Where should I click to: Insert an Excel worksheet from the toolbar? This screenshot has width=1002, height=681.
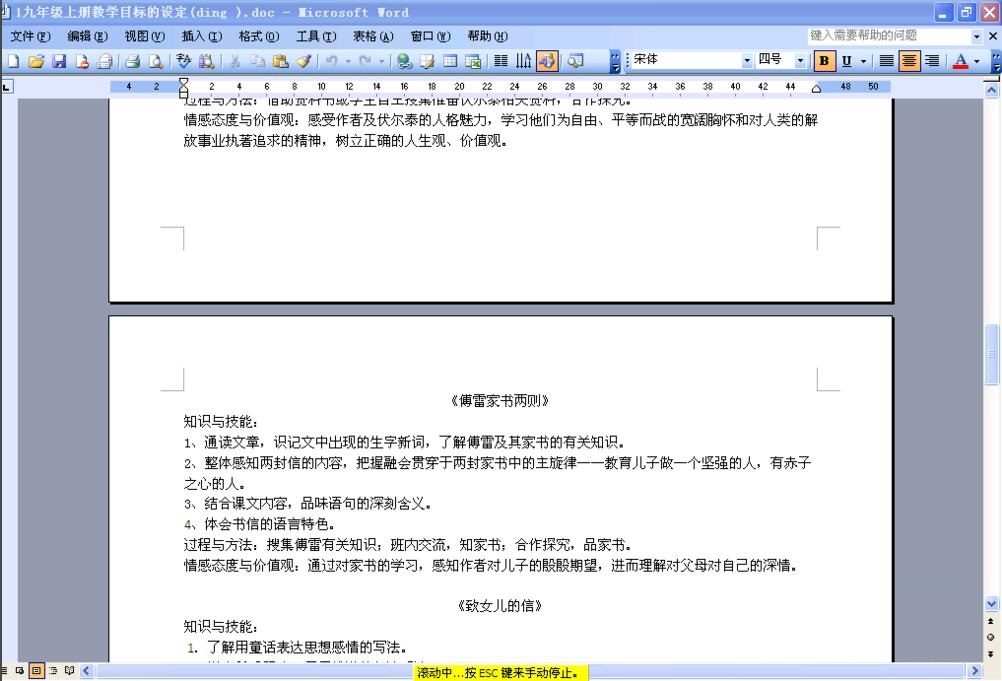(x=473, y=61)
